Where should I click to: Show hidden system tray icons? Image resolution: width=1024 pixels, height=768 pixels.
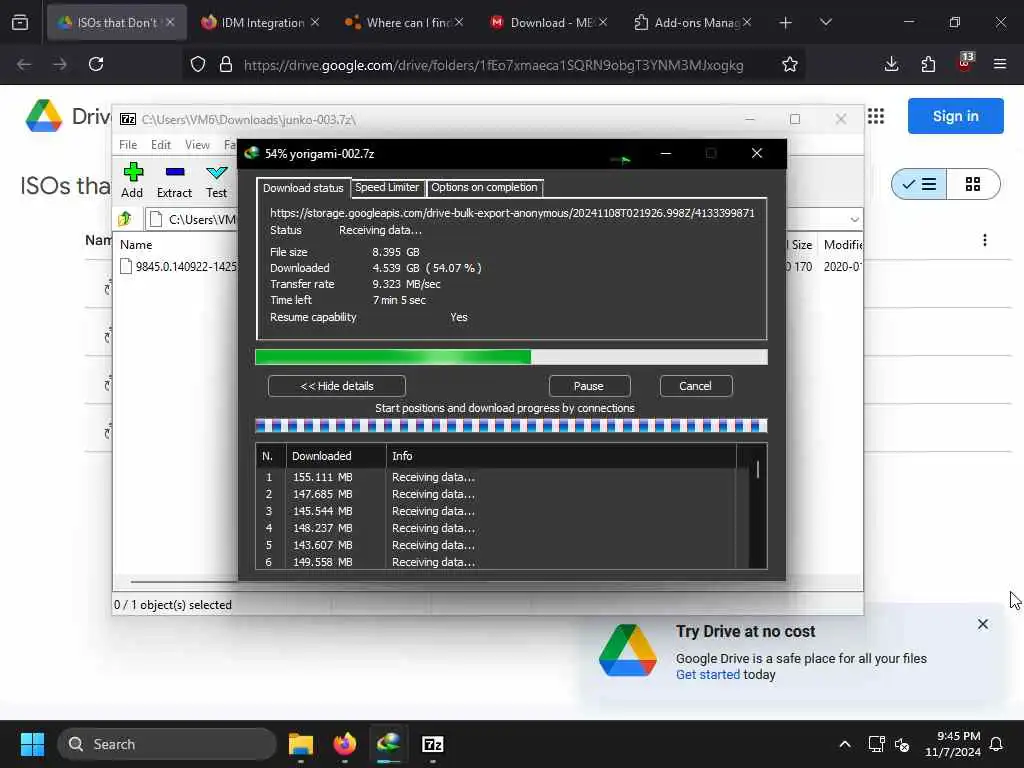coord(844,744)
